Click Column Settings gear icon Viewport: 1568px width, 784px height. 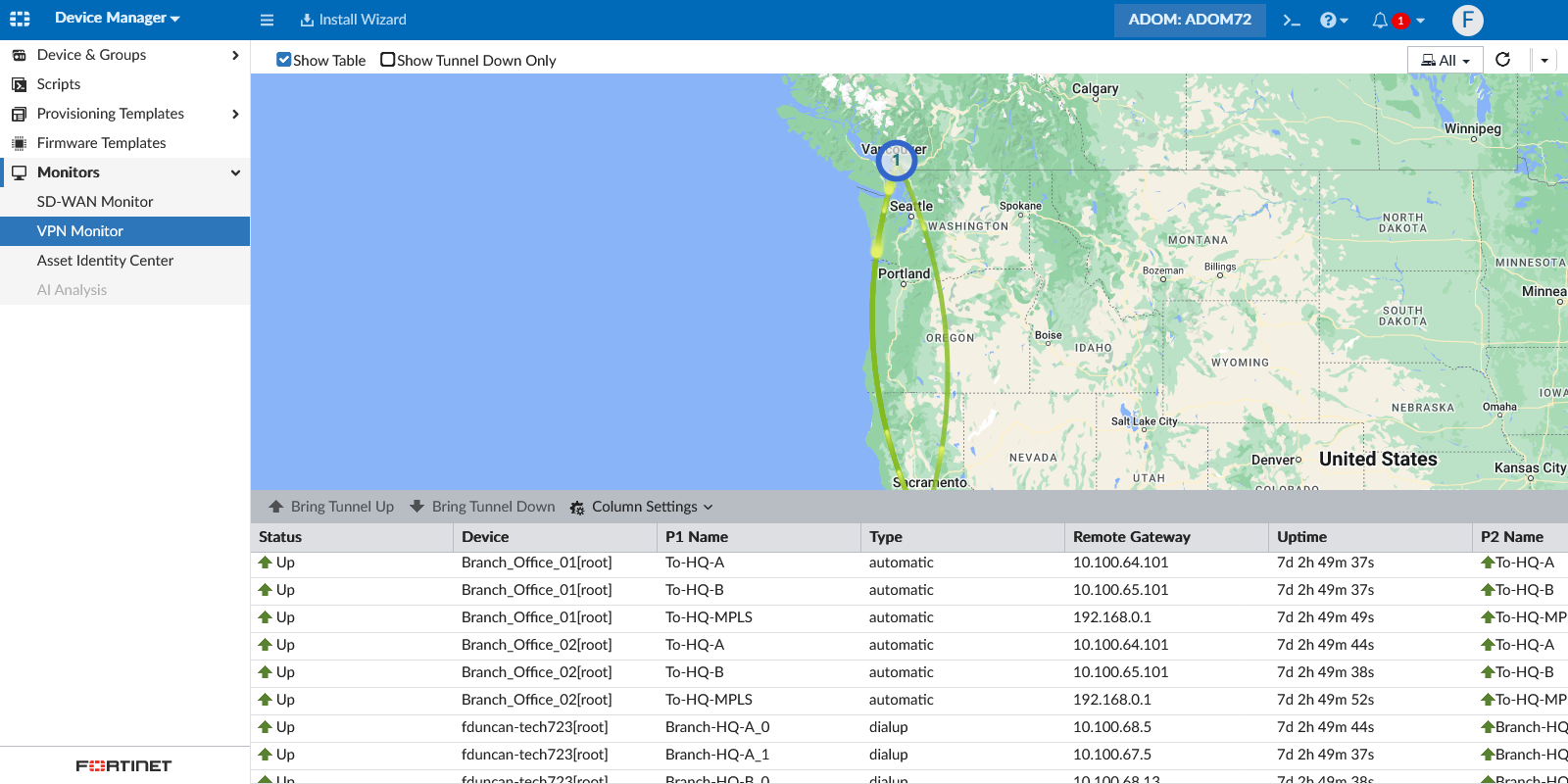[x=577, y=508]
